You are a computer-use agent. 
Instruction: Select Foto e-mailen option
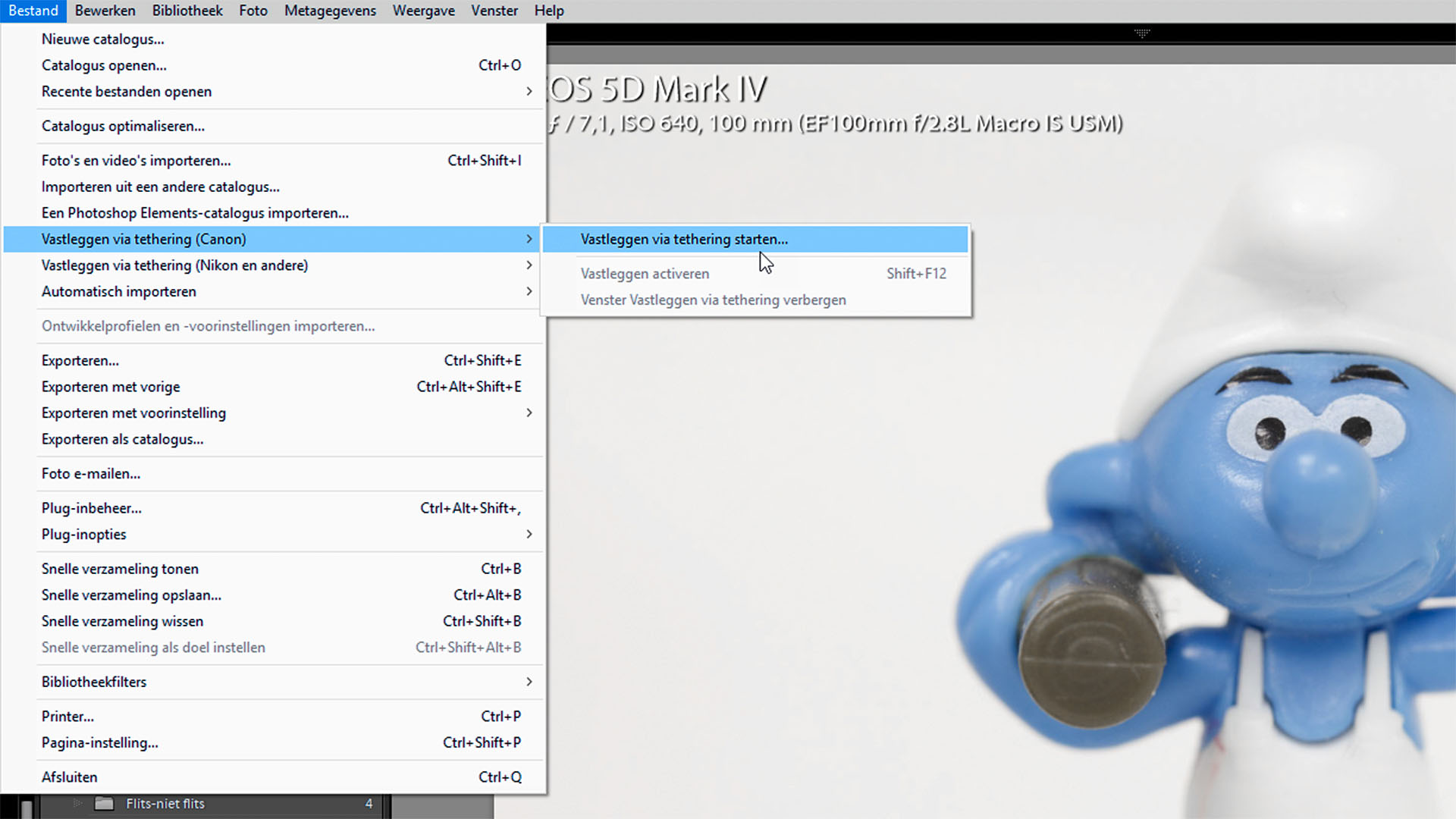pyautogui.click(x=91, y=474)
